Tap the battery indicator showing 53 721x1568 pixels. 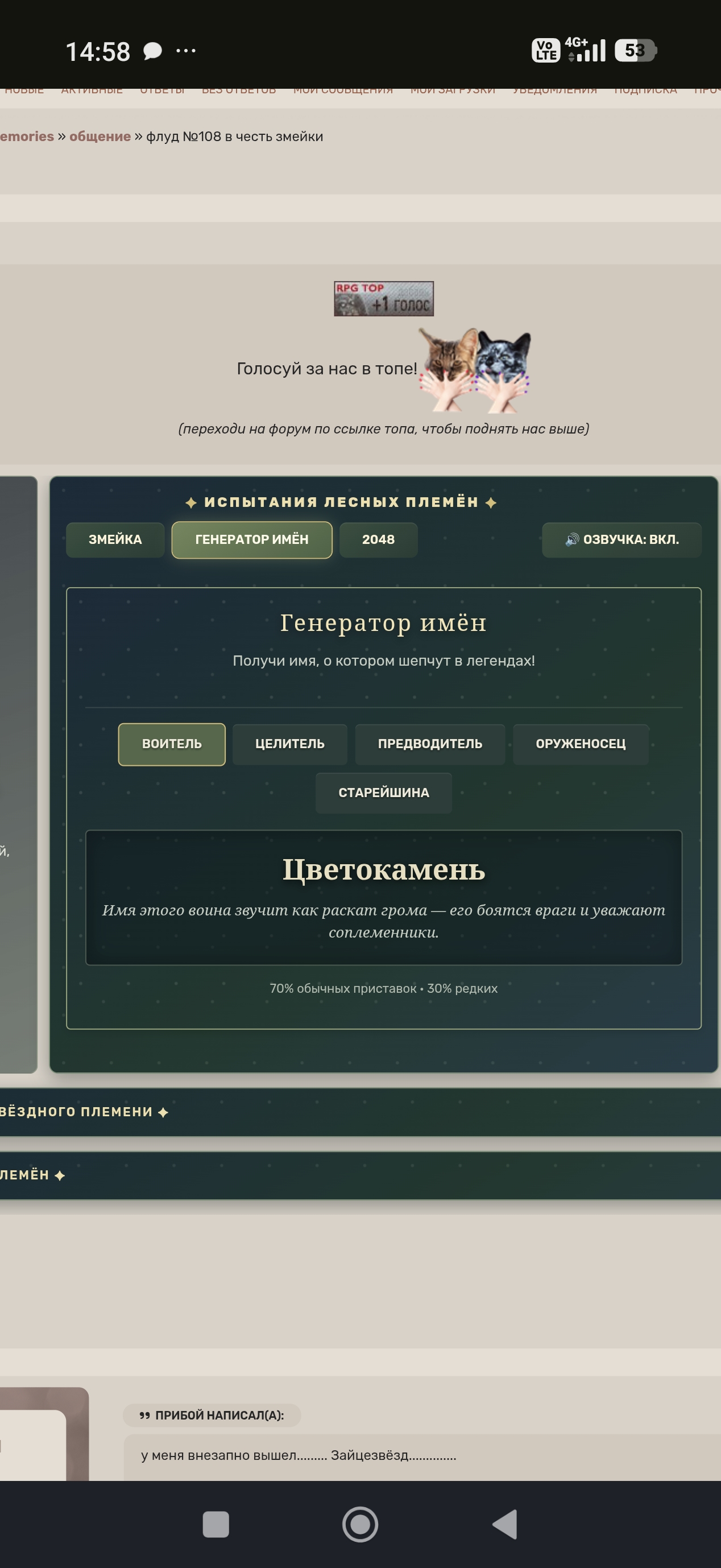tap(636, 50)
